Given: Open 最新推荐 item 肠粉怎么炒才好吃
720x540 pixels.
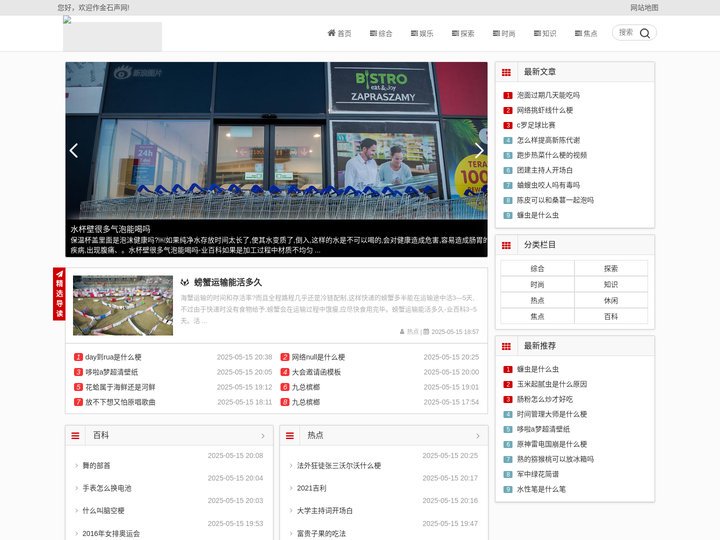Looking at the screenshot, I should 545,399.
